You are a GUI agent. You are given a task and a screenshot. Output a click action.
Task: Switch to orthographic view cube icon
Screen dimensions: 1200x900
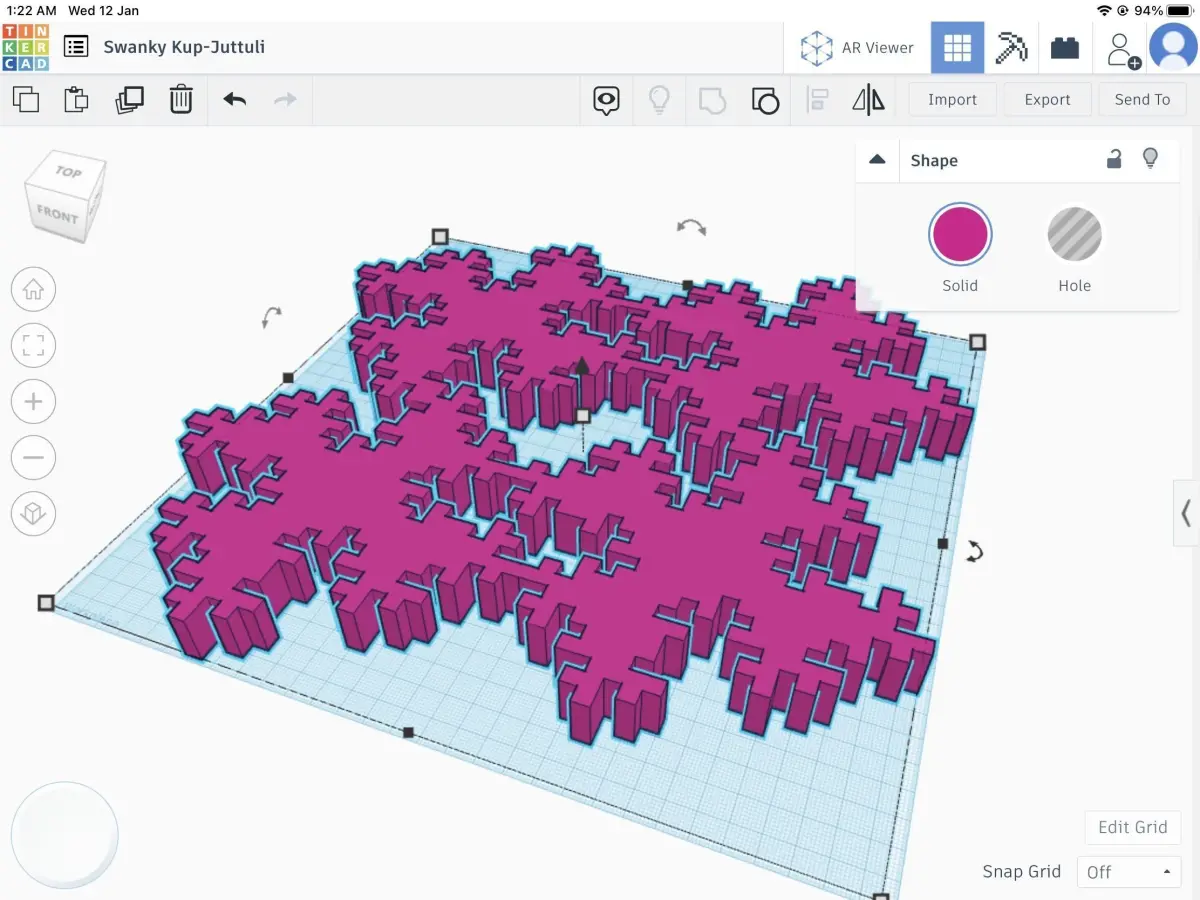click(33, 514)
